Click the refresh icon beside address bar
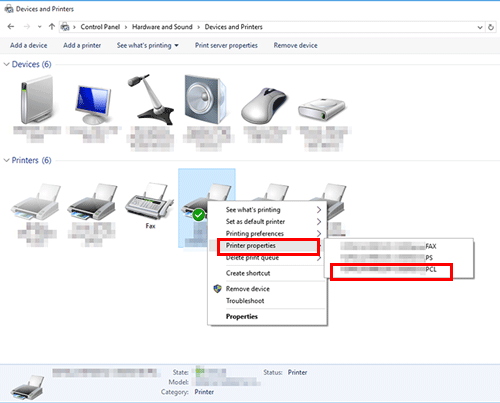The width and height of the screenshot is (500, 403). pos(491,27)
